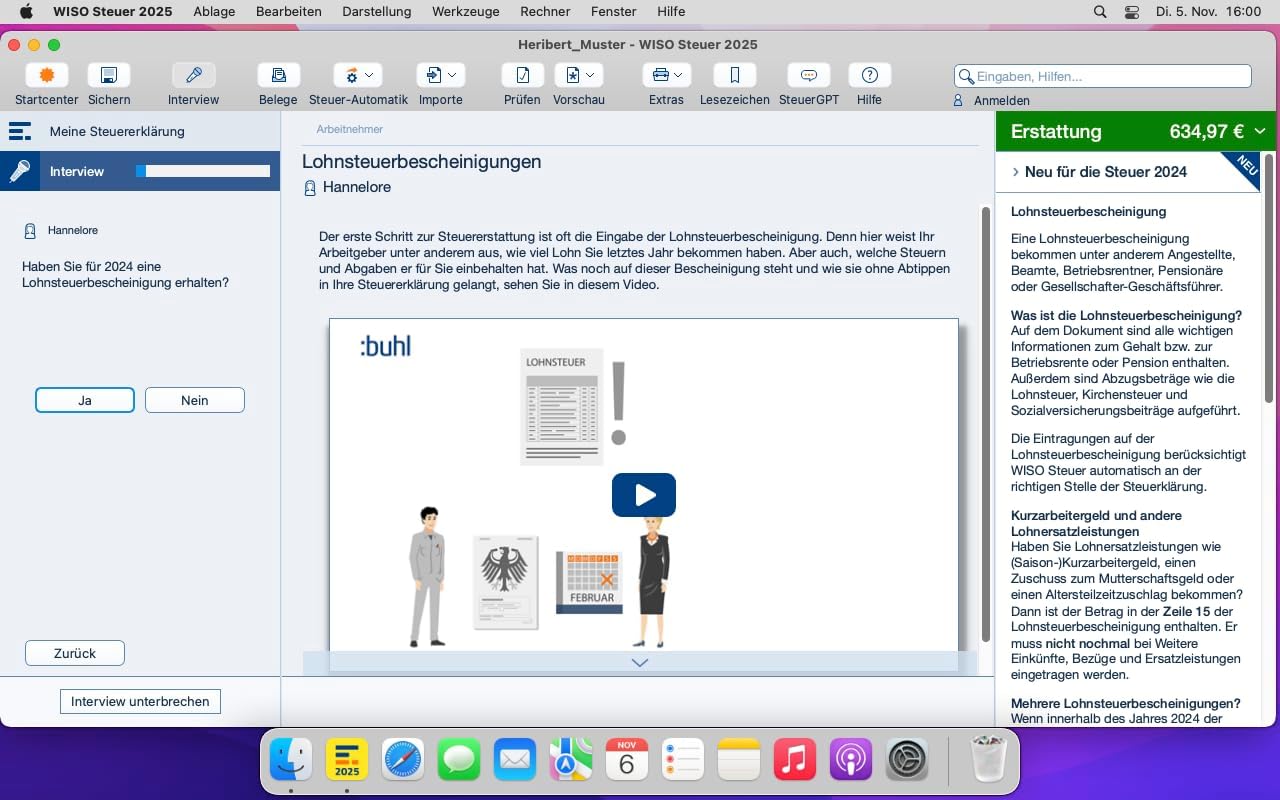Open the Darstellung menu
This screenshot has height=800, width=1280.
(376, 12)
